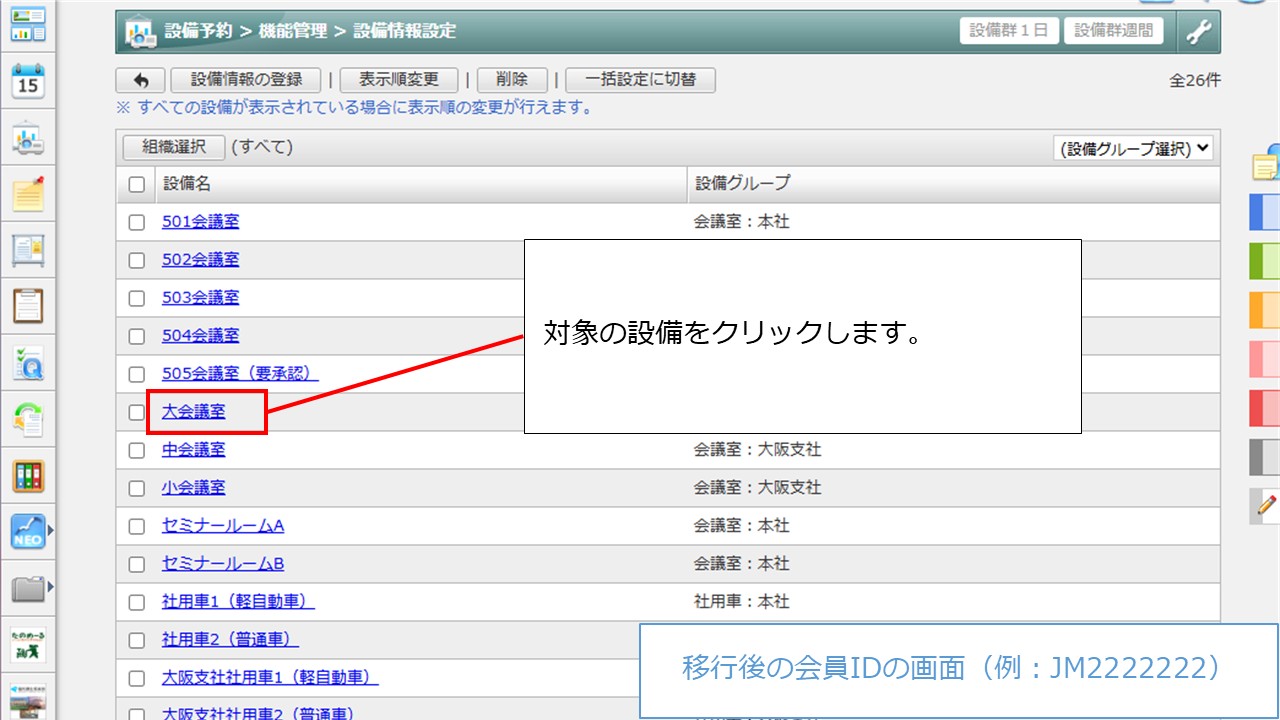1280x720 pixels.
Task: Open the 大会議室 equipment link
Action: tap(194, 411)
